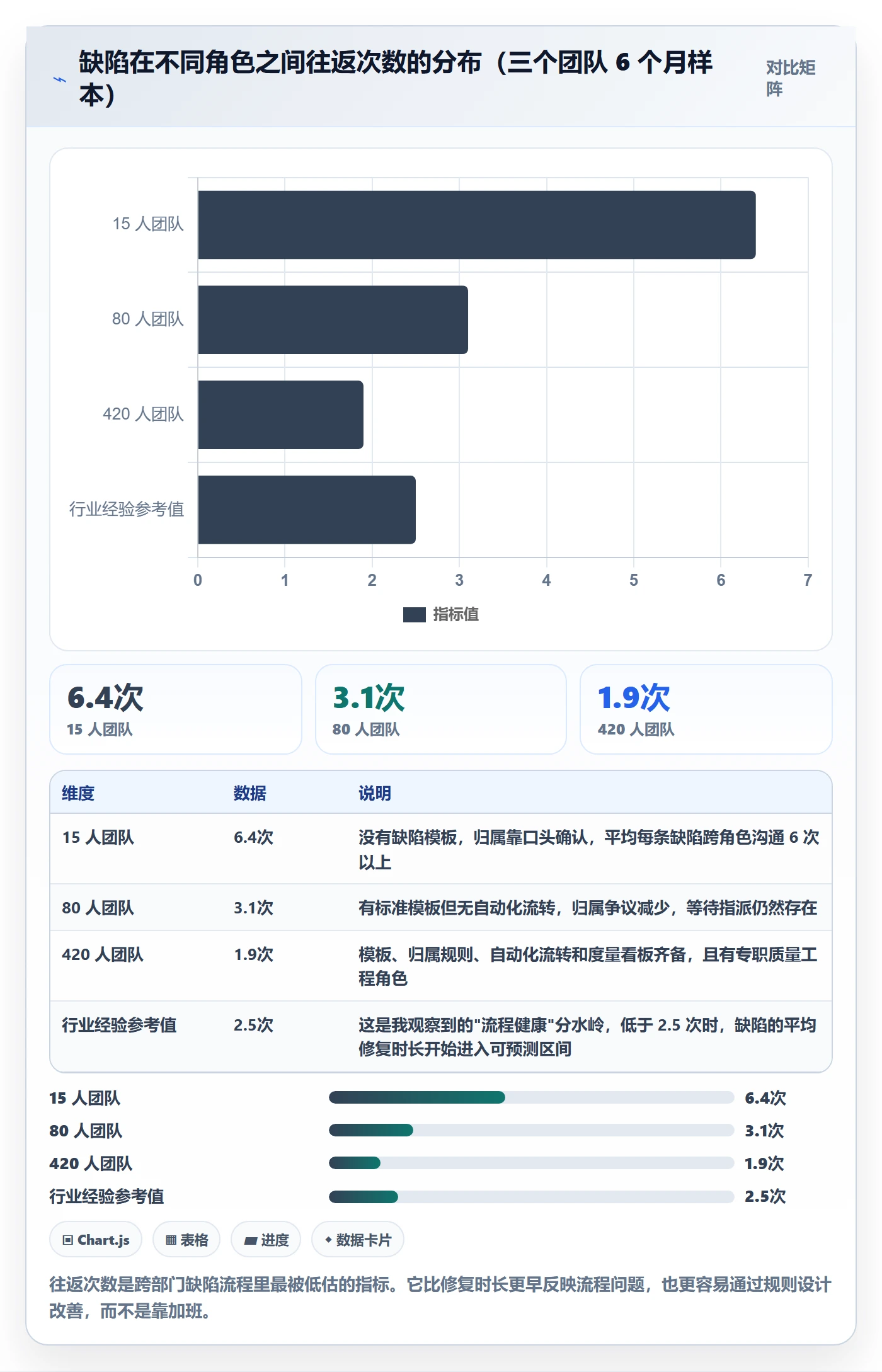
Task: Click the Chart.js tag chip
Action: tap(96, 1240)
